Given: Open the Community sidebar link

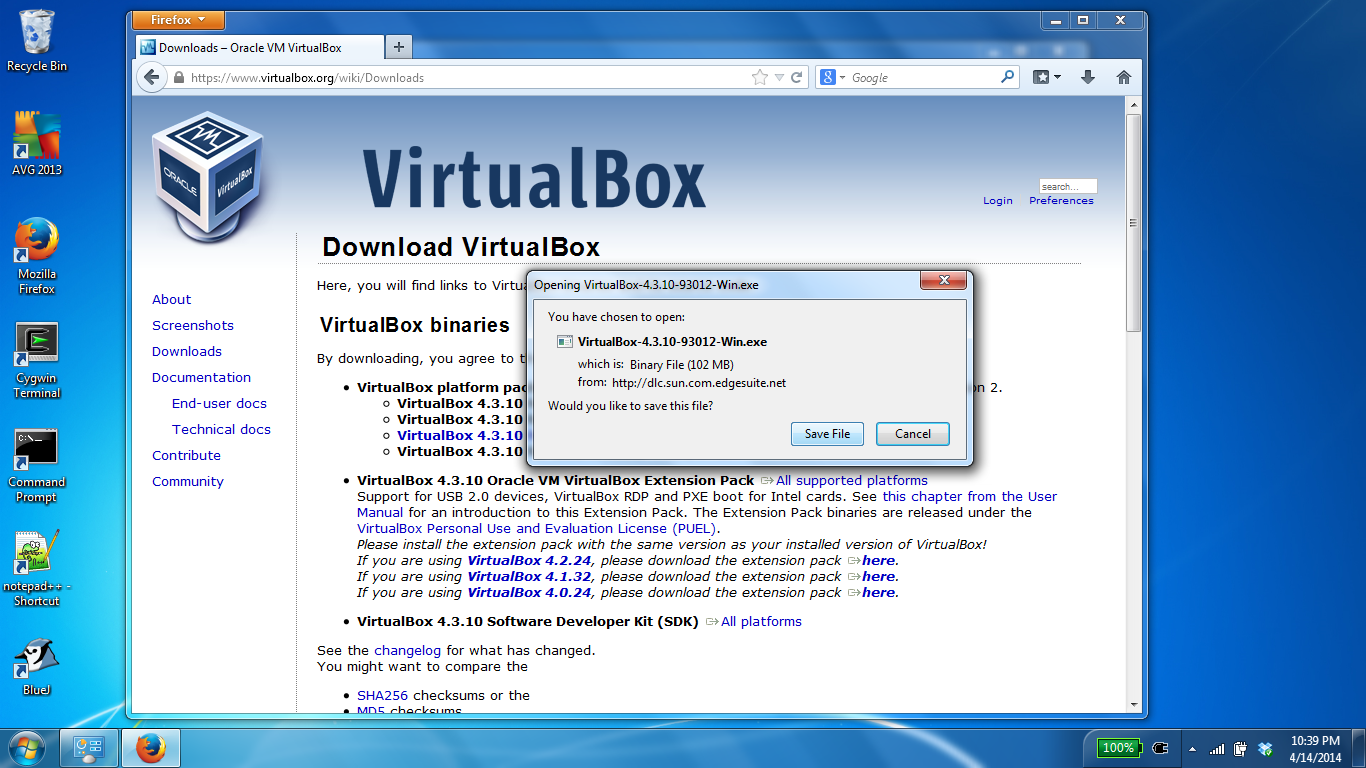Looking at the screenshot, I should tap(188, 481).
